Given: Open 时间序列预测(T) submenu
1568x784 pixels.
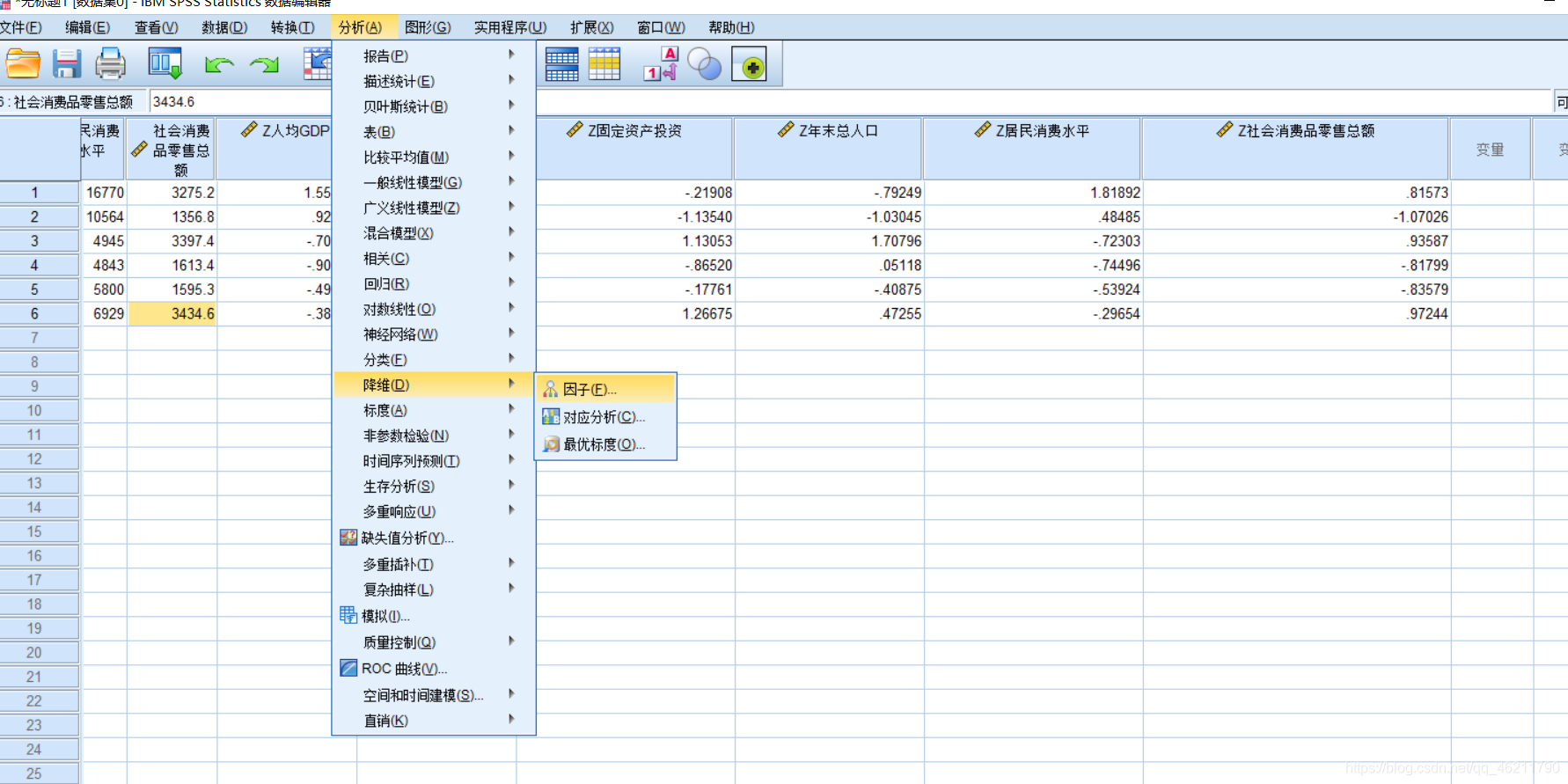Looking at the screenshot, I should 434,461.
